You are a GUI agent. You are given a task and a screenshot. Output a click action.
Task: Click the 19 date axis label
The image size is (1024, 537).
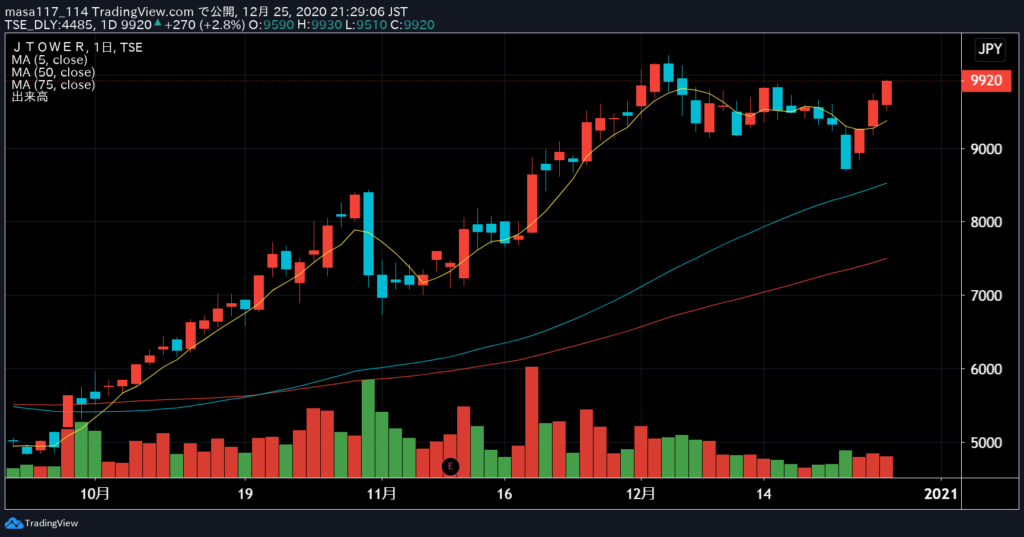[x=245, y=494]
